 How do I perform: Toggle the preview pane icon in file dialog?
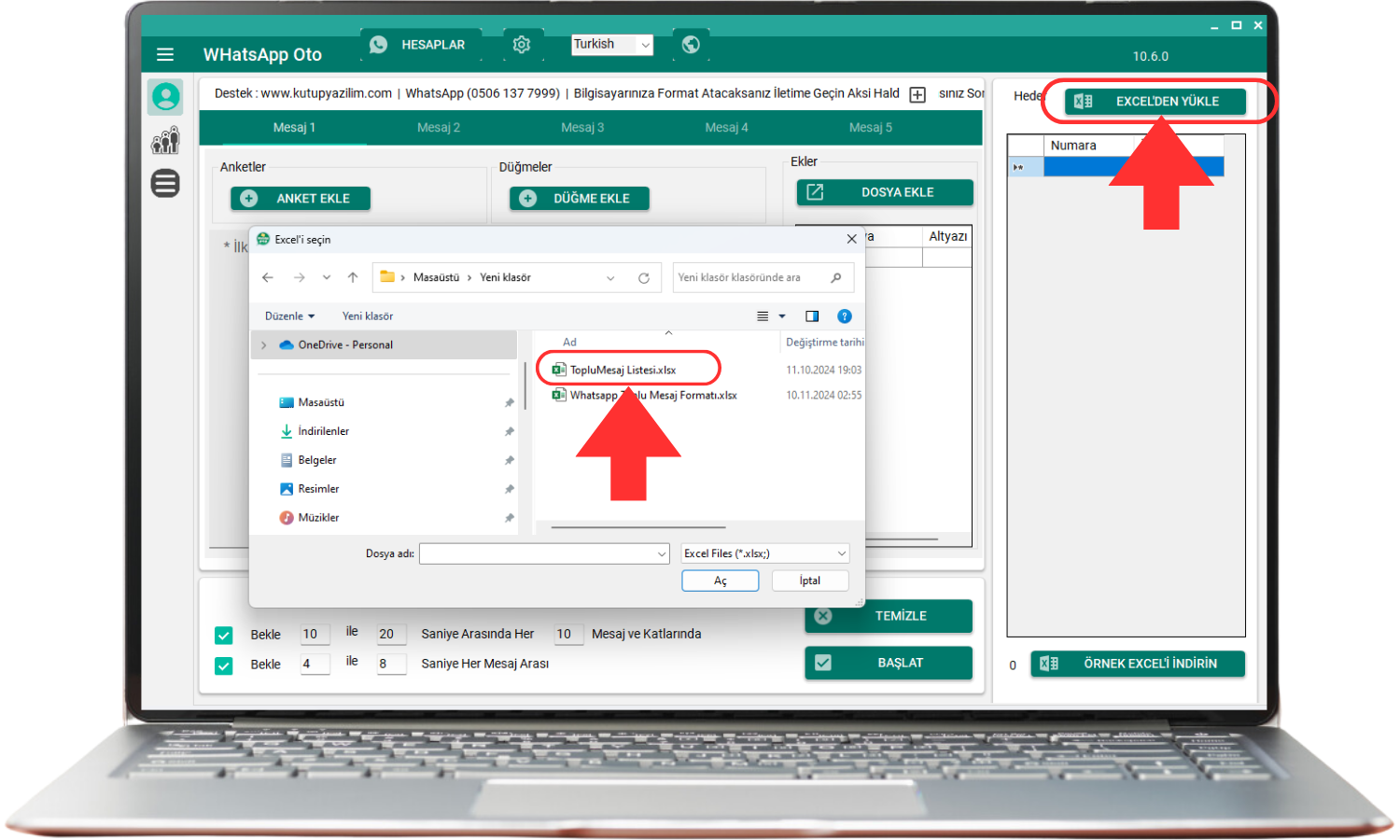(x=812, y=316)
